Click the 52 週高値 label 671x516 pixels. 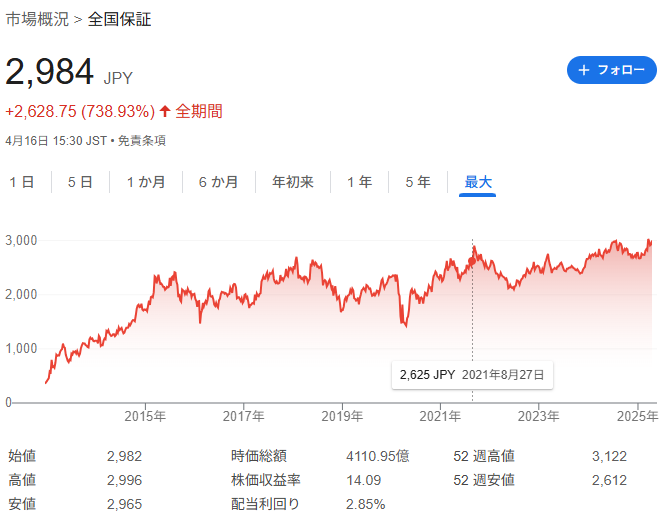pos(484,457)
